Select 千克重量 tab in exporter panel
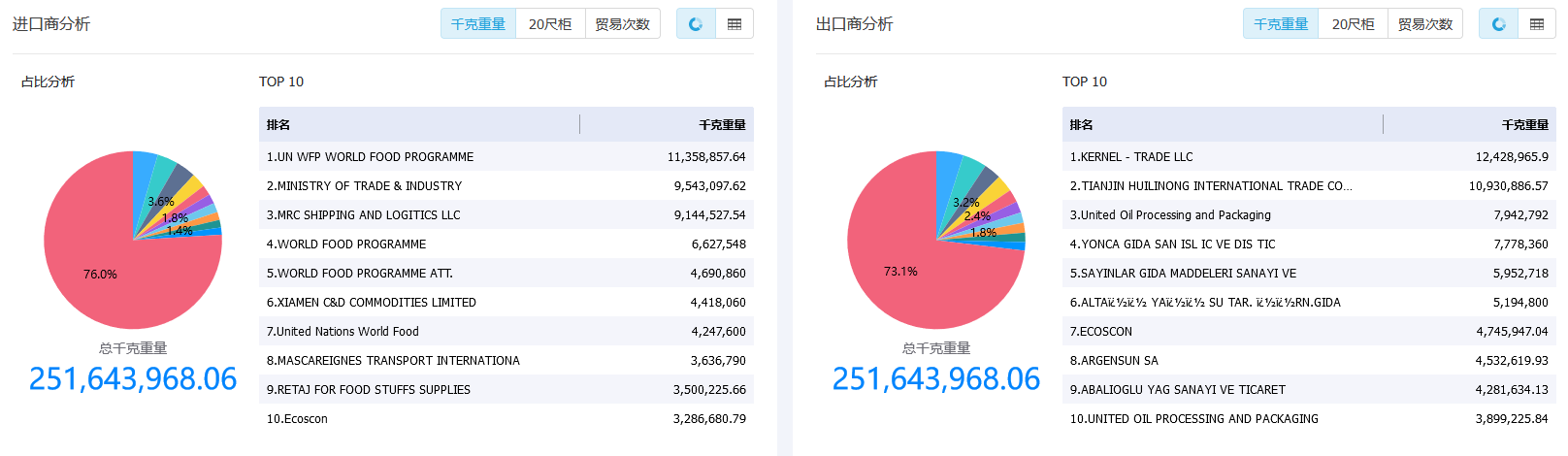The width and height of the screenshot is (1568, 456). tap(1281, 24)
